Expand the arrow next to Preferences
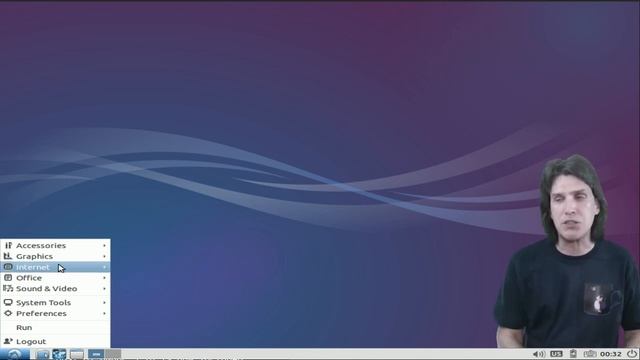640x360 pixels. [104, 313]
